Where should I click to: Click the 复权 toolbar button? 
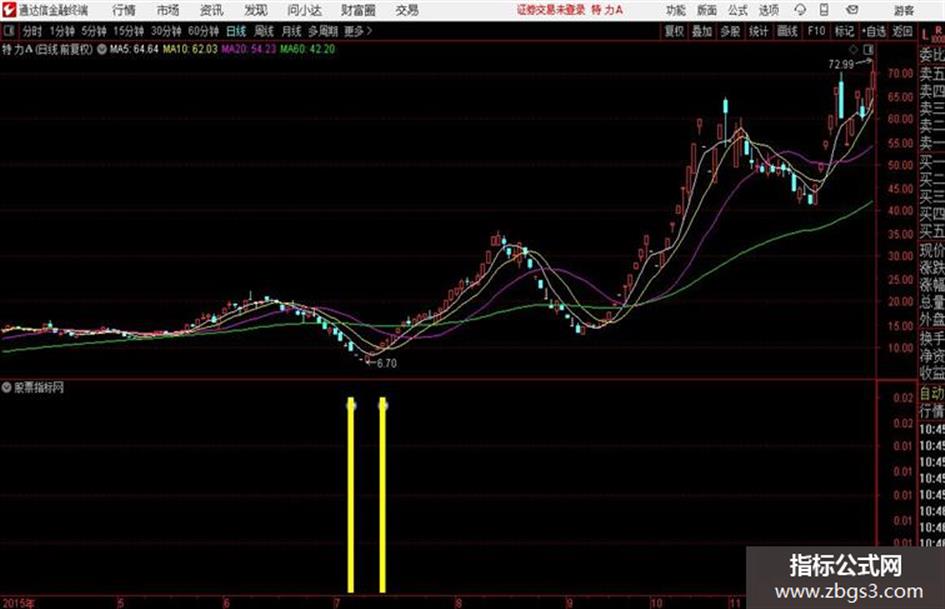[674, 31]
